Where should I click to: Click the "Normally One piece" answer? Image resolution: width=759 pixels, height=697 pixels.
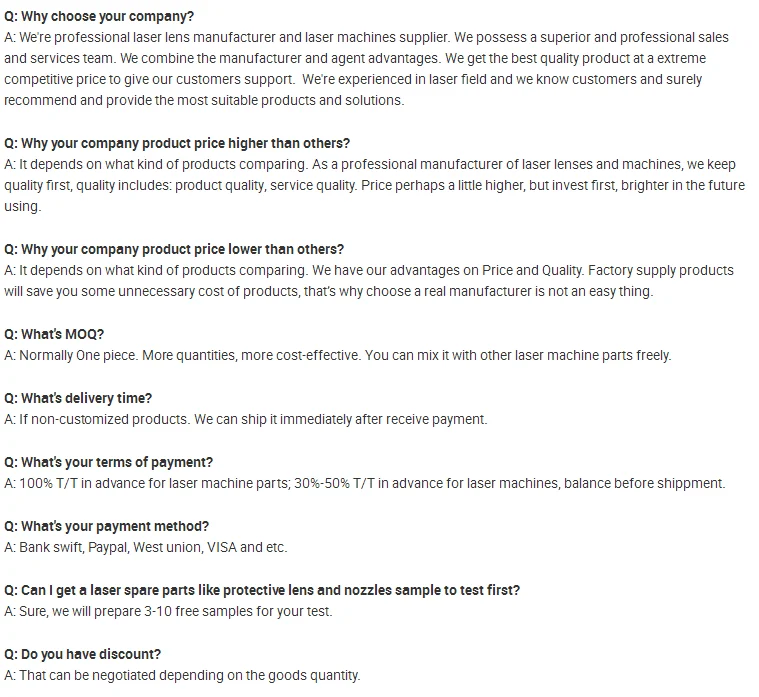pos(337,355)
